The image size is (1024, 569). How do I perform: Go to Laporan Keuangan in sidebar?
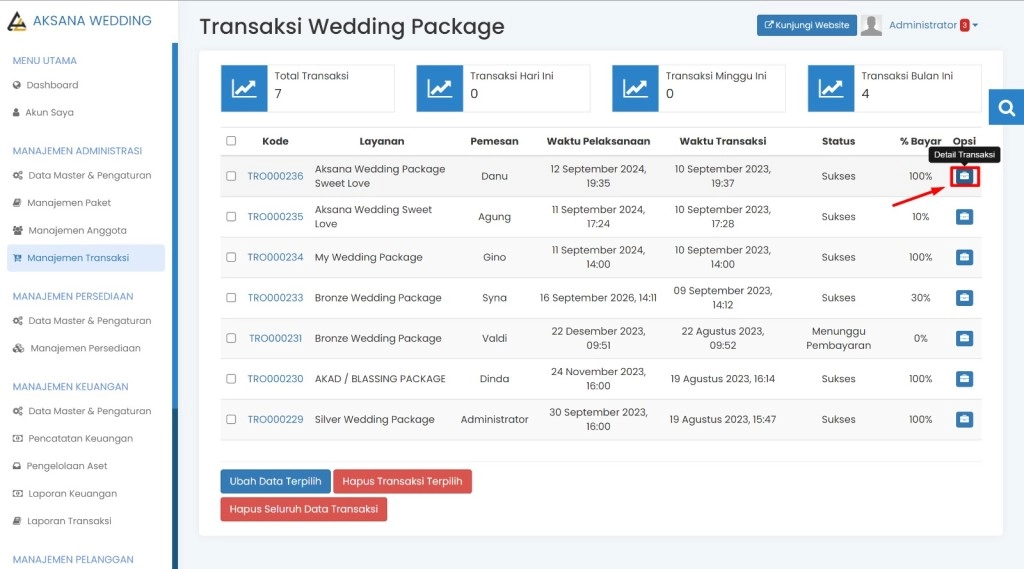pos(72,494)
